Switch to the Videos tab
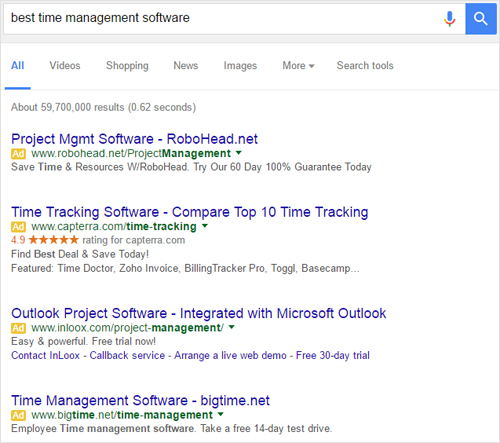Viewport: 500px width, 443px height. (65, 65)
